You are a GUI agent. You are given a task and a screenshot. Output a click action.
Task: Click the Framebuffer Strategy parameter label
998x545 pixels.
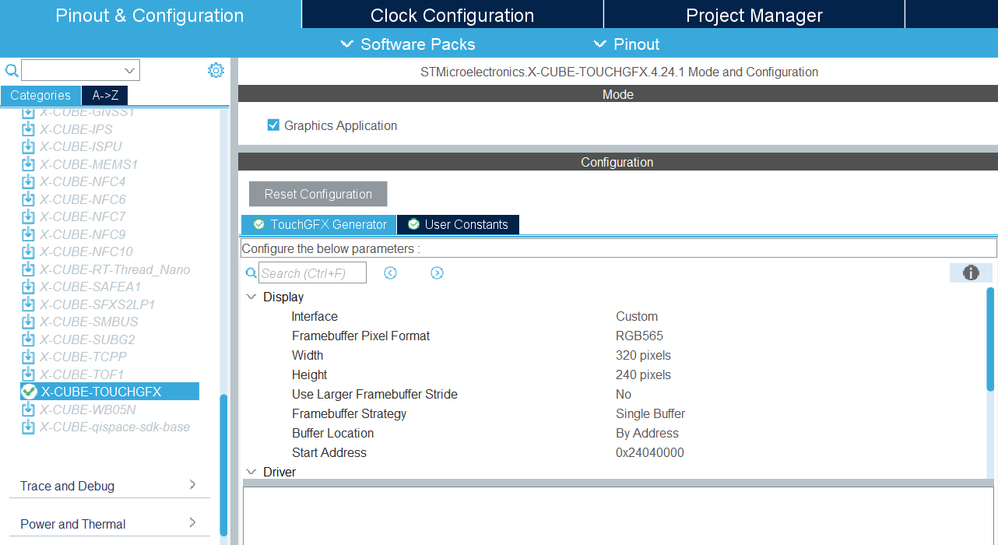coord(349,414)
